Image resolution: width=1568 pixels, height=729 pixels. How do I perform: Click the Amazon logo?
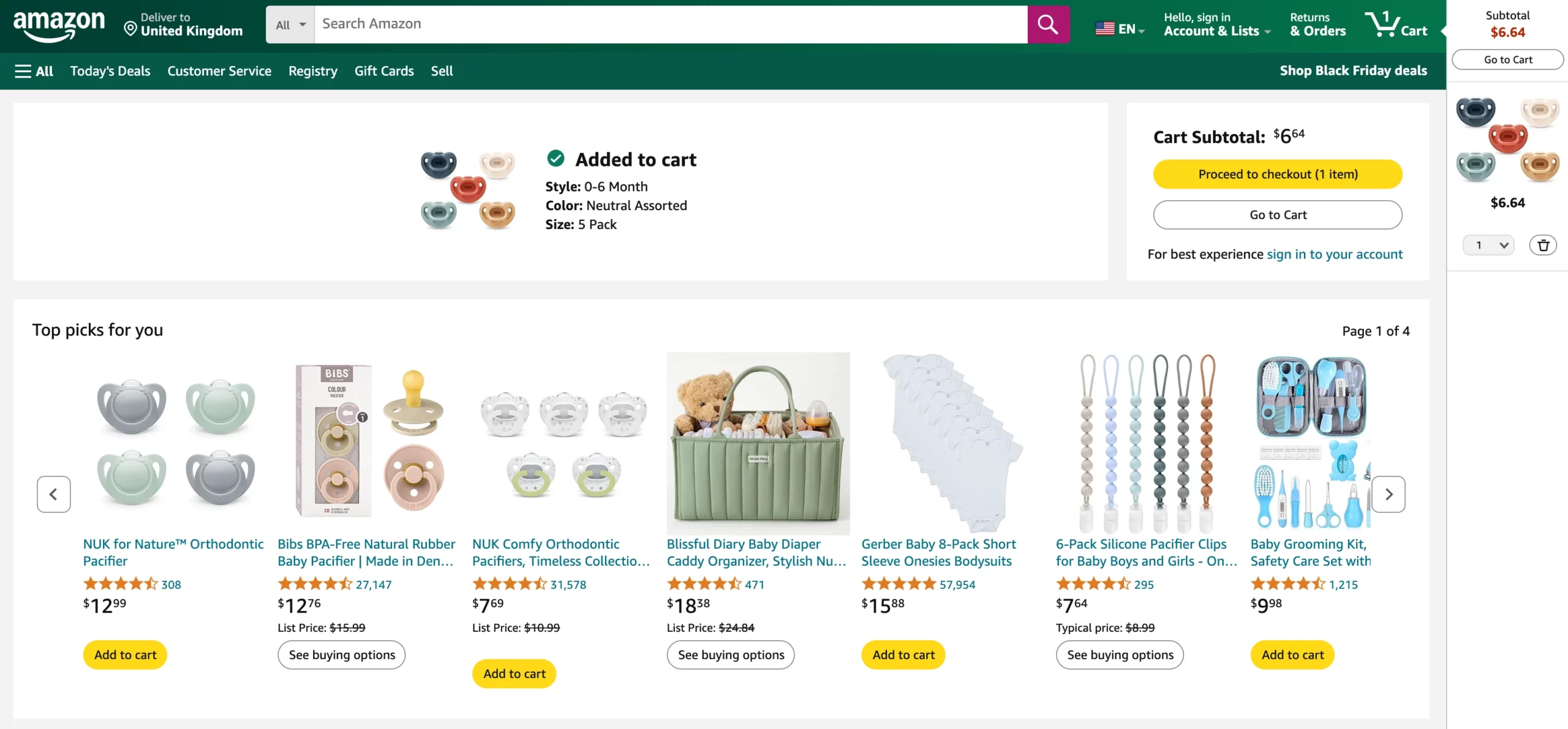tap(59, 26)
